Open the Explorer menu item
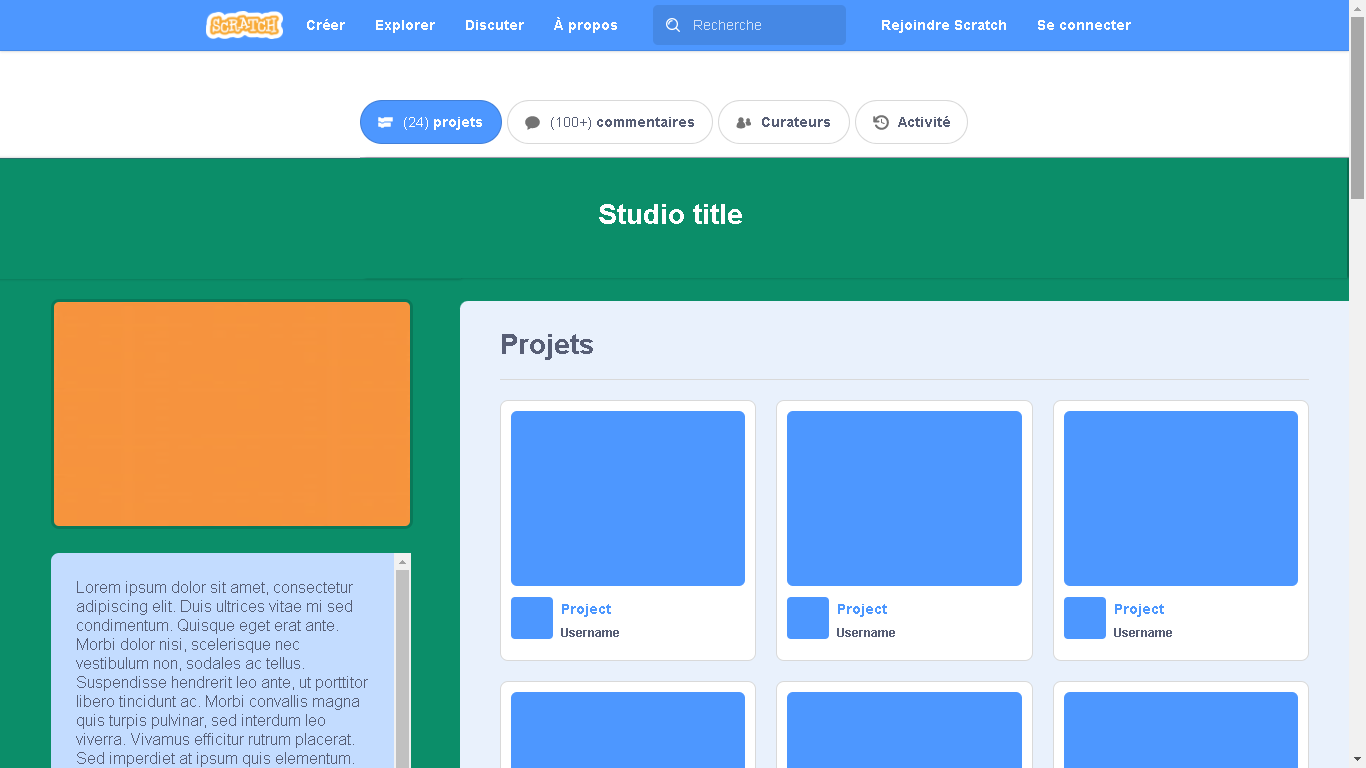This screenshot has width=1366, height=768. 405,25
